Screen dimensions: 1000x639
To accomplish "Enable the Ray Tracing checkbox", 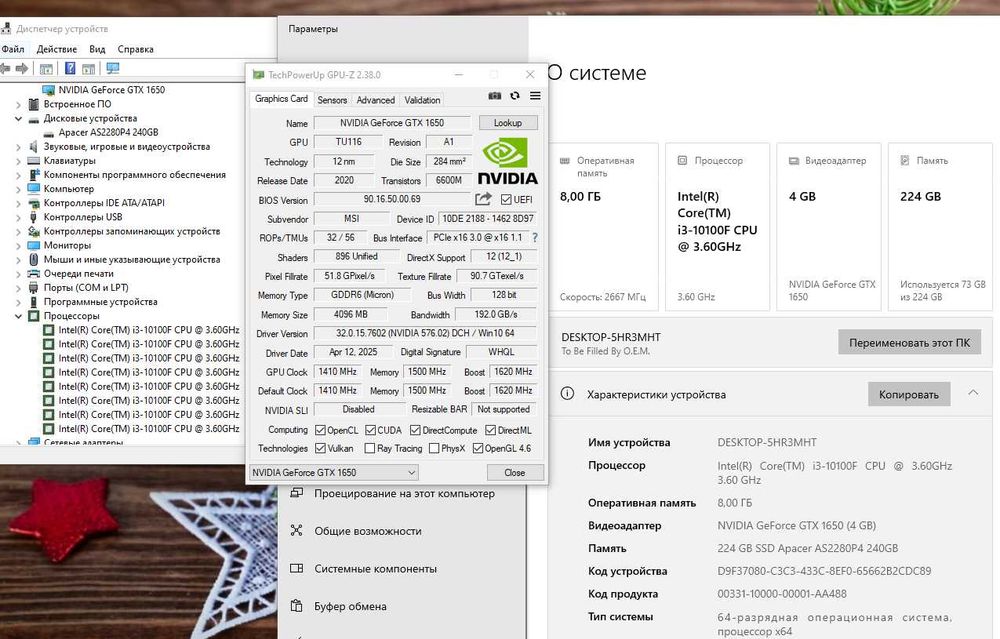I will click(x=370, y=448).
